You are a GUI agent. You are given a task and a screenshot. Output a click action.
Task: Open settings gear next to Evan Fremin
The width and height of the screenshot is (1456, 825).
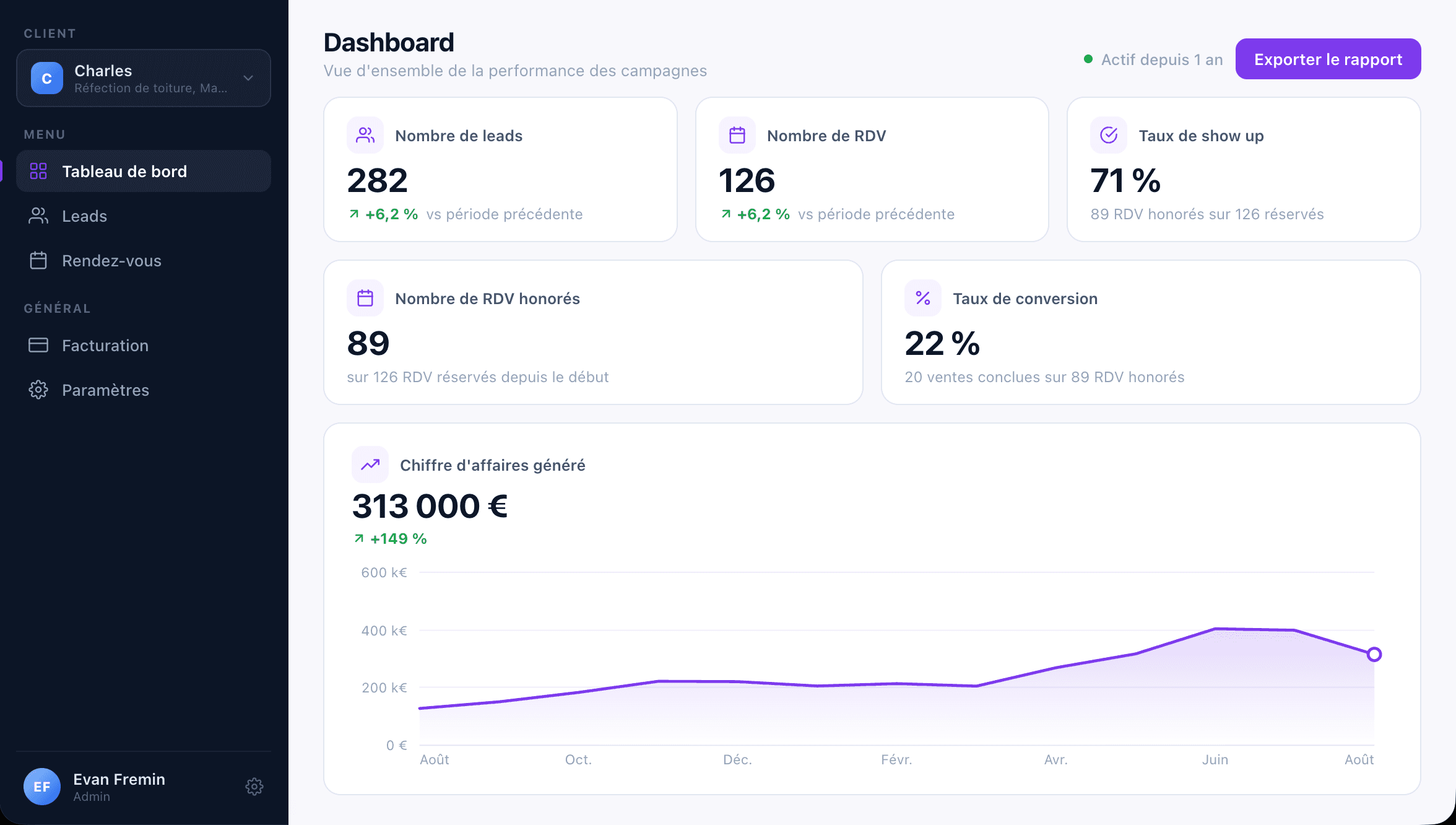tap(254, 787)
